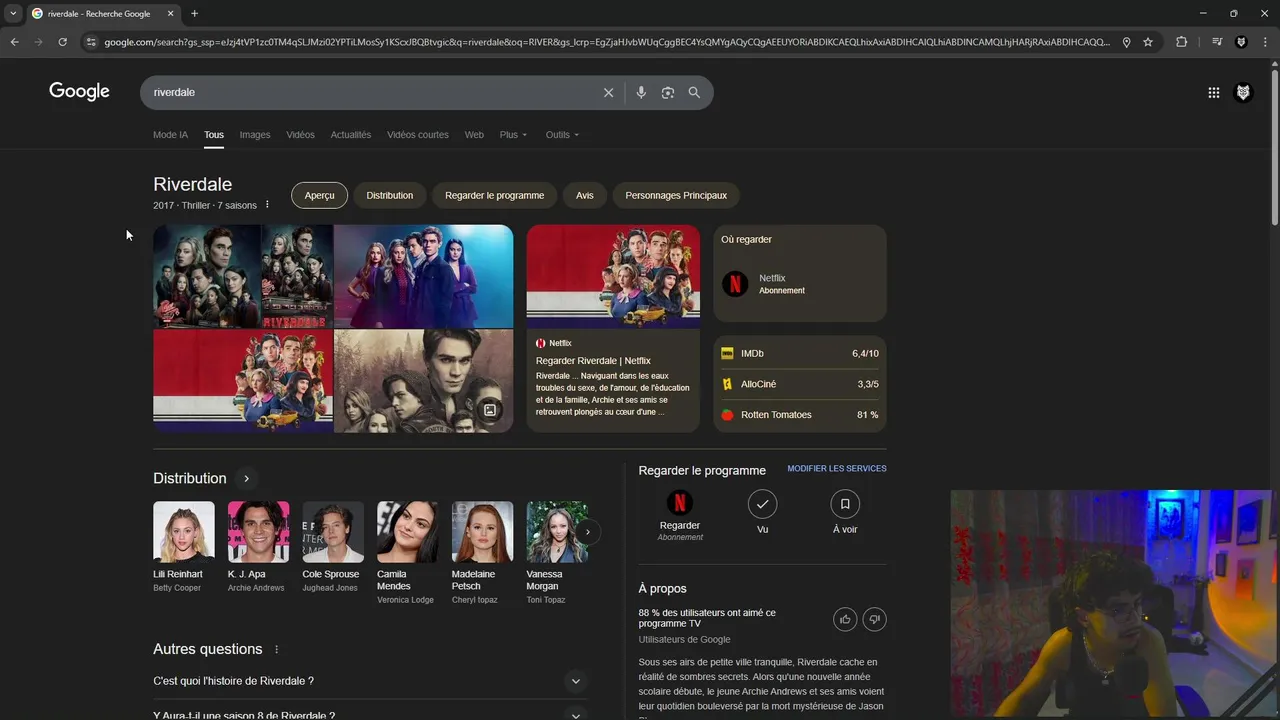Open the Outils dropdown
The width and height of the screenshot is (1280, 720).
click(562, 135)
